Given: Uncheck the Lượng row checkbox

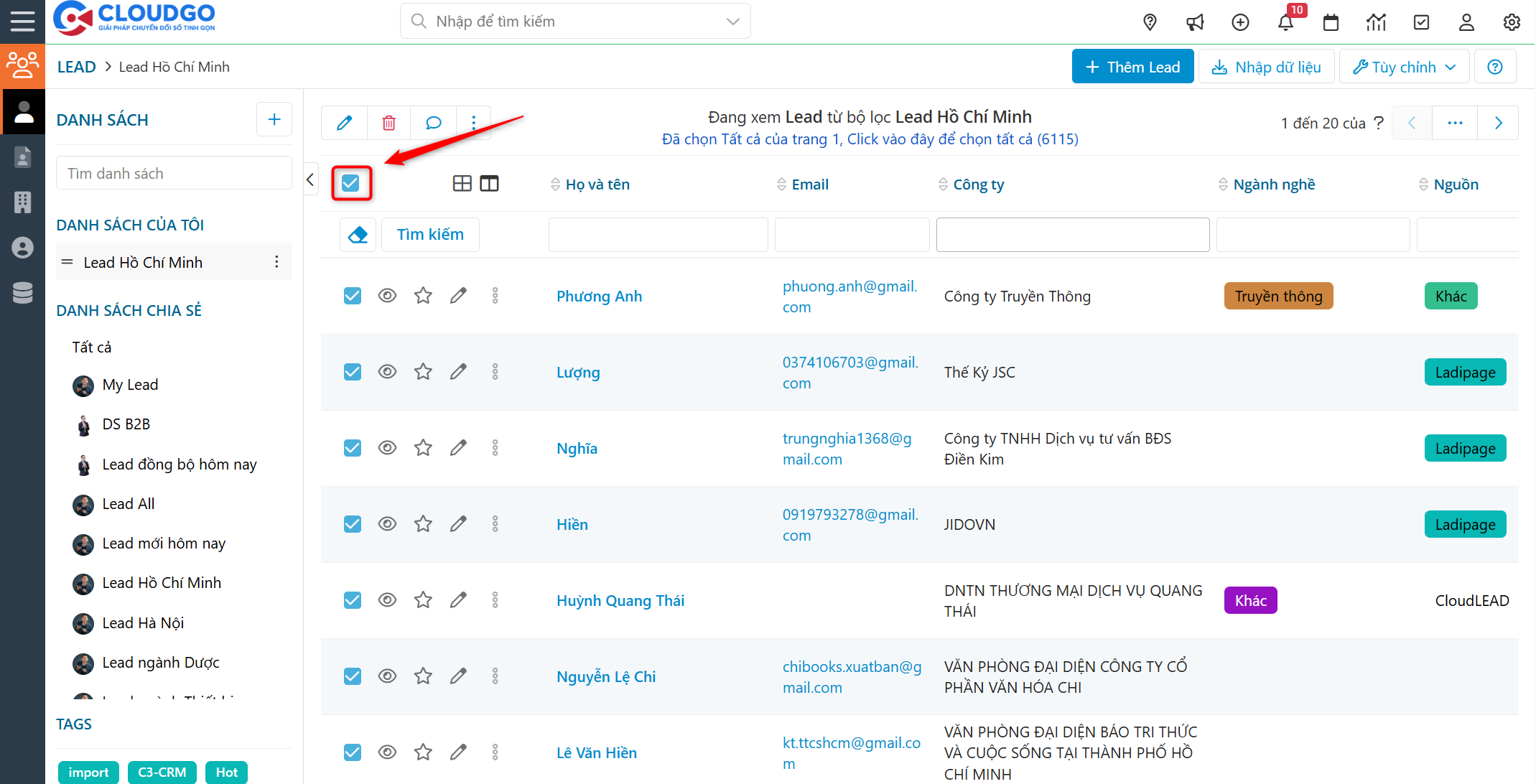Looking at the screenshot, I should [352, 372].
